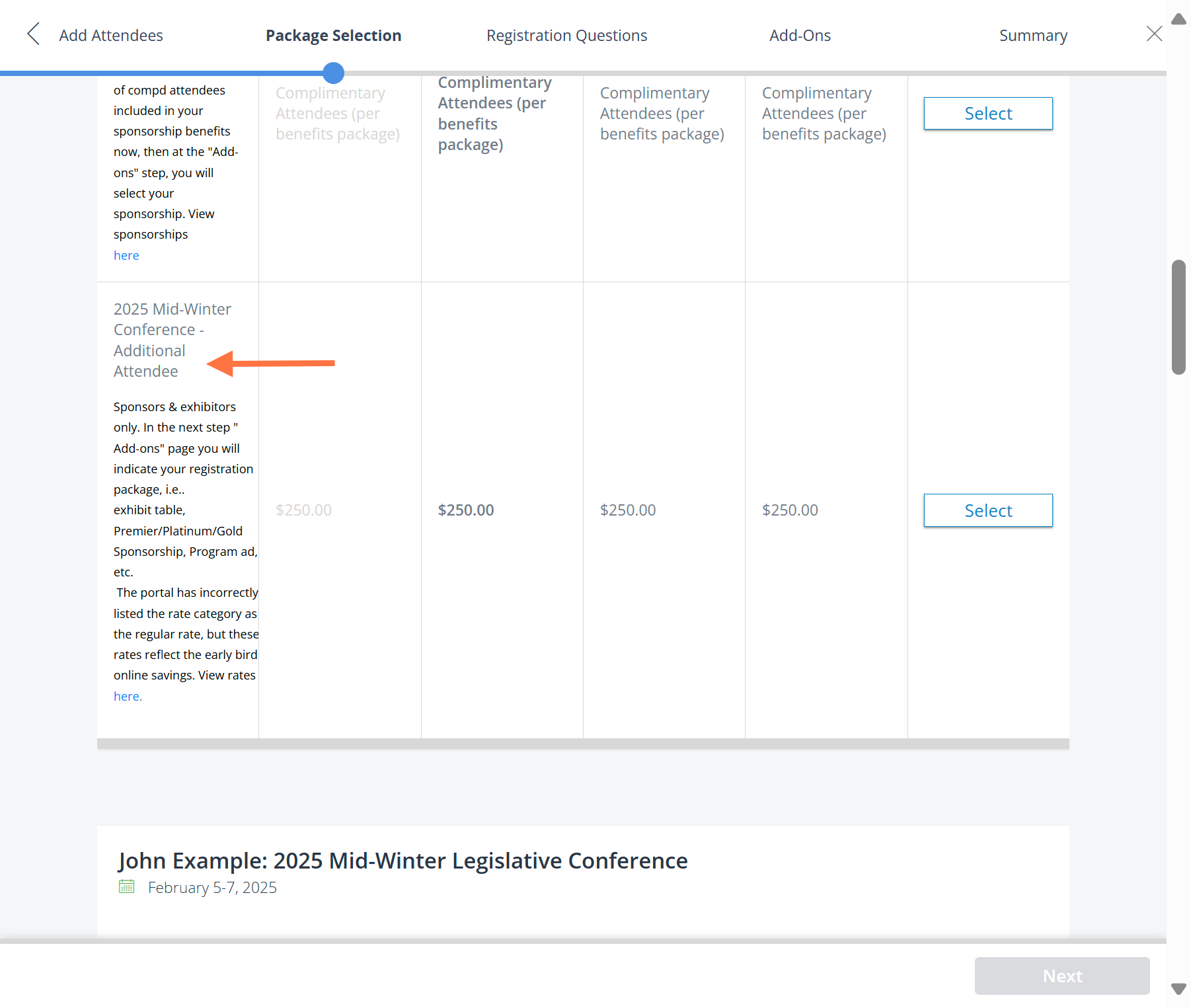Go to the Add Attendees step
Viewport: 1191px width, 1008px height.
point(111,36)
